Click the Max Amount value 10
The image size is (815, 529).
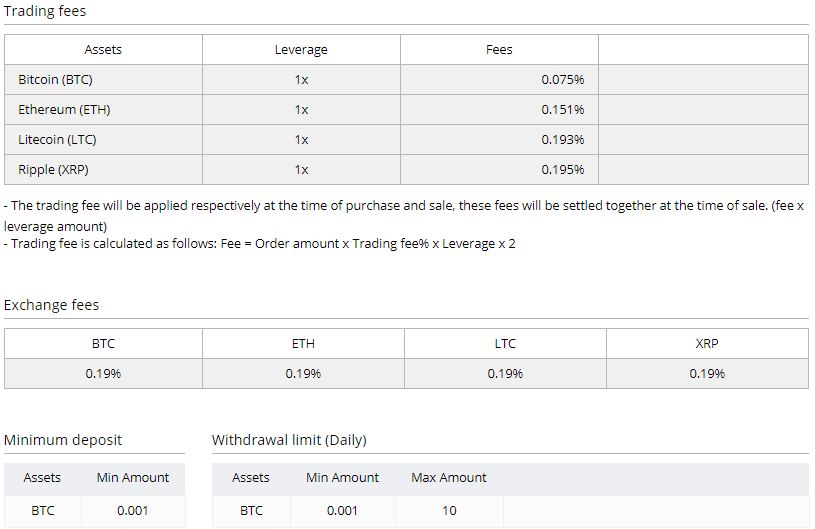449,510
